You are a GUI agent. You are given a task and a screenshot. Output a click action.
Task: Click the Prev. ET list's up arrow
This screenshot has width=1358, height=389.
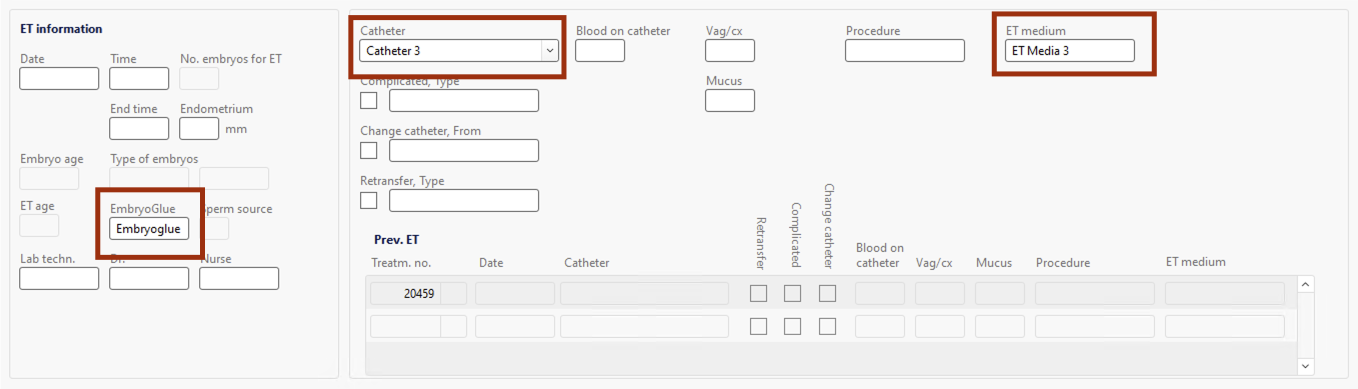1304,285
